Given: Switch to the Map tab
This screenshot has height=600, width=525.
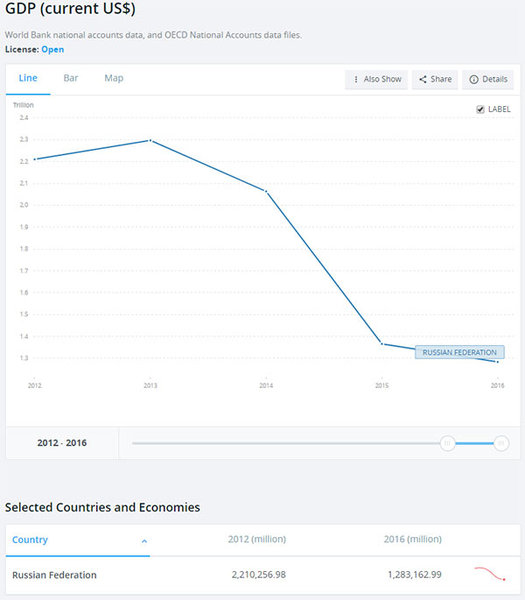Looking at the screenshot, I should (x=114, y=78).
